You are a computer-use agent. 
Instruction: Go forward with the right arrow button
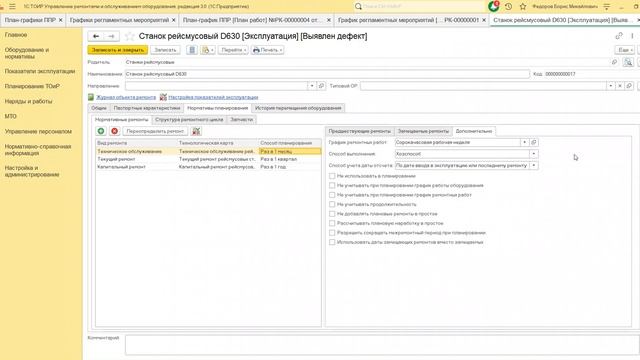(111, 36)
